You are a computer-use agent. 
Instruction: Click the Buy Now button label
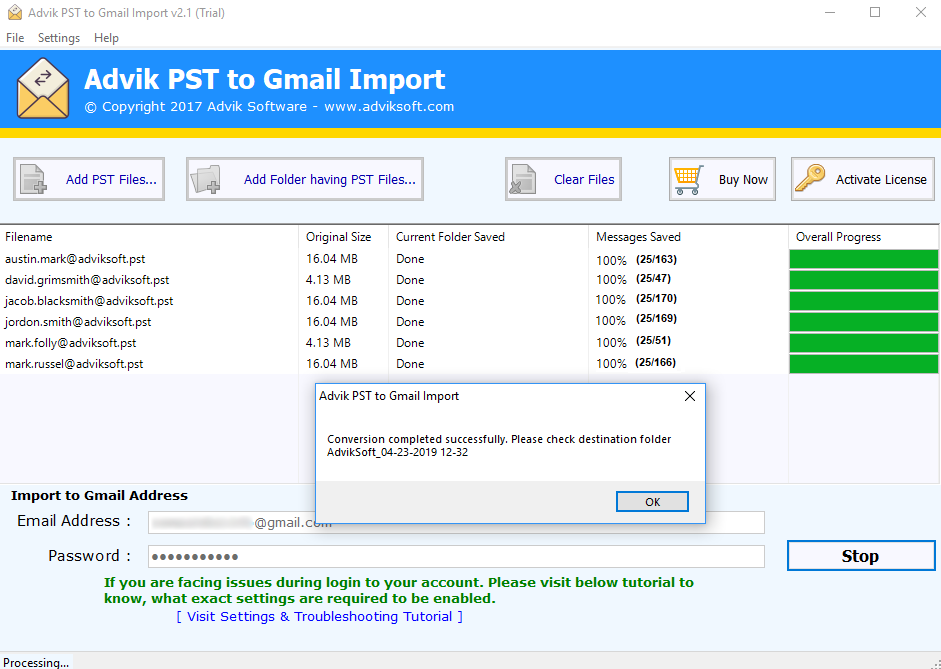[743, 179]
